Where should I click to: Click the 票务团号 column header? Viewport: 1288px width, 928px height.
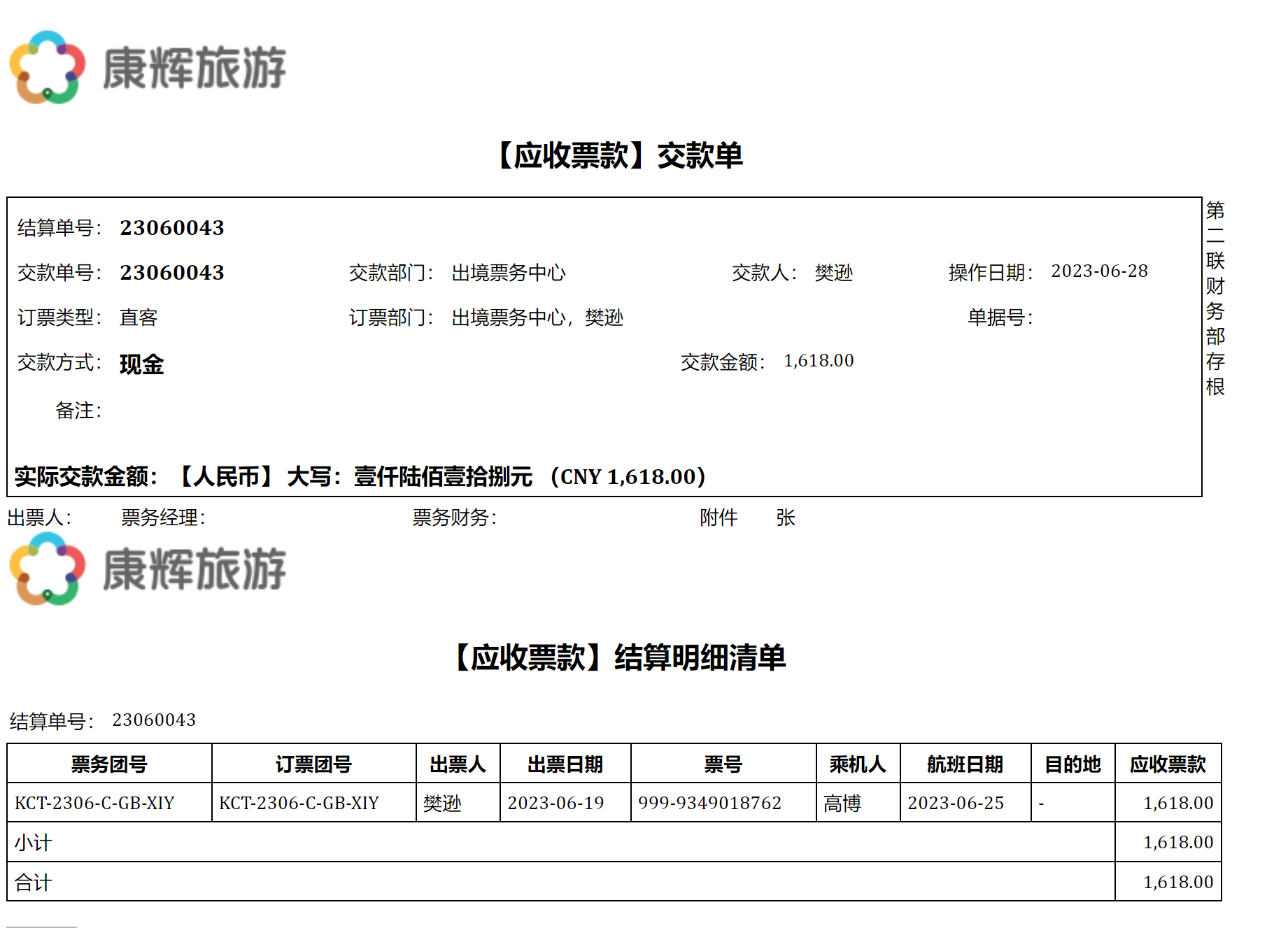(x=109, y=764)
